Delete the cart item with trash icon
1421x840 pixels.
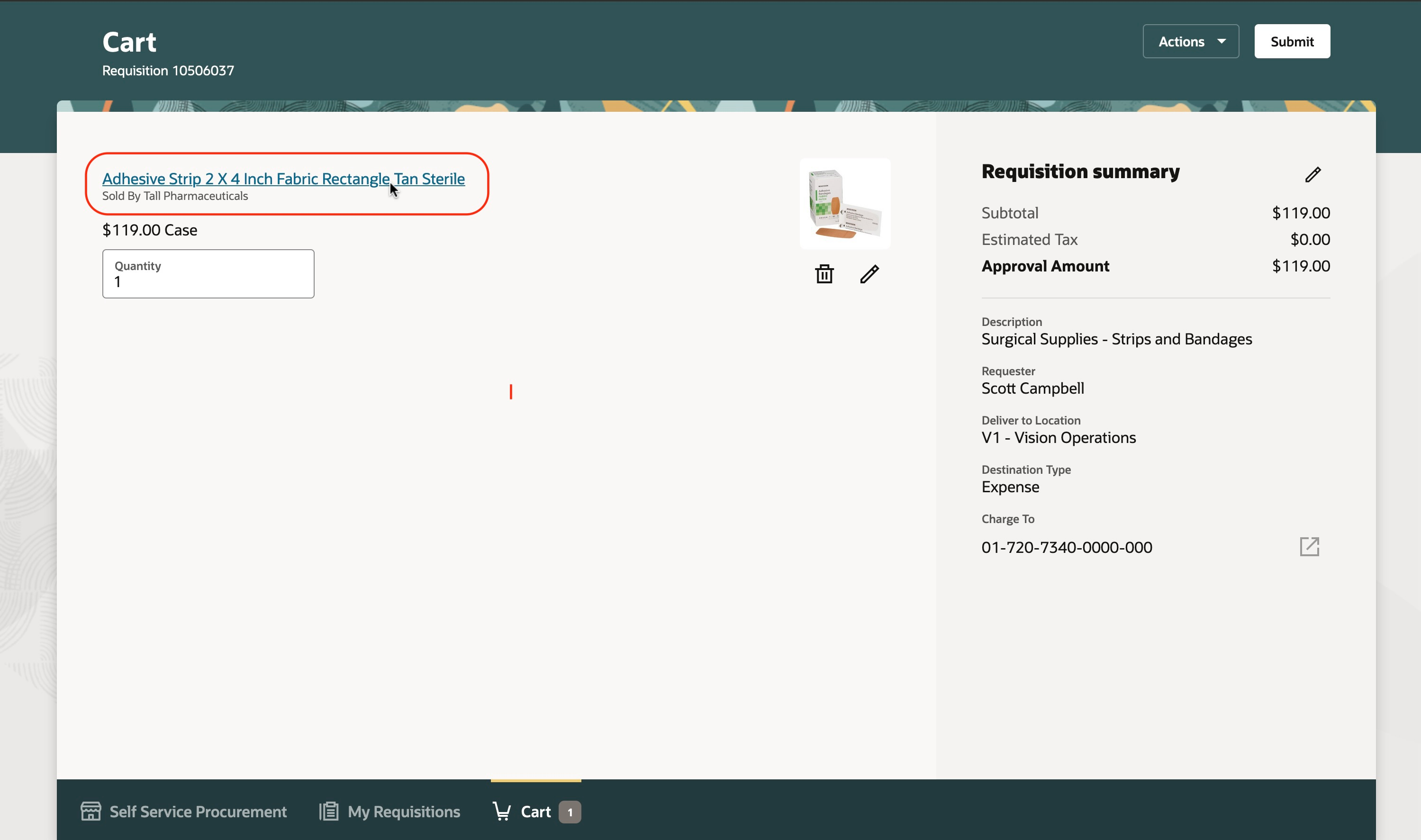click(x=824, y=274)
